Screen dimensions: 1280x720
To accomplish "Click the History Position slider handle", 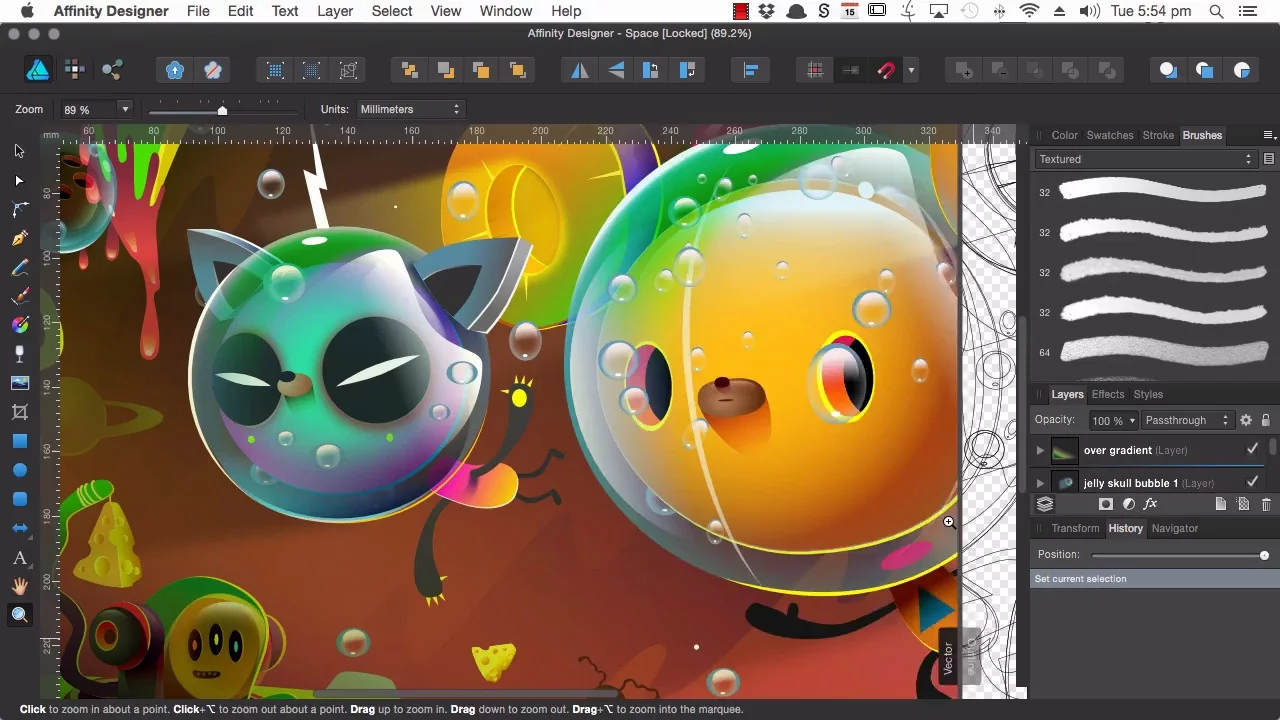I will [x=1264, y=555].
